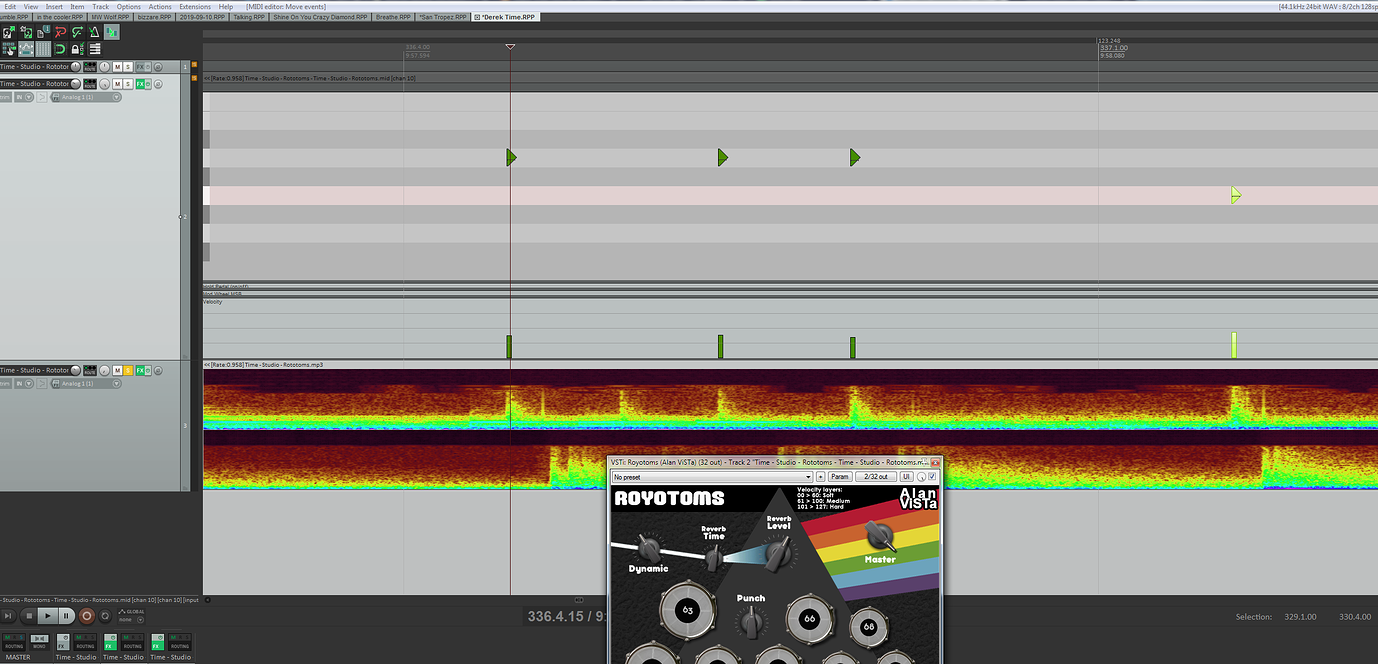Uncheck the plugin enable checkbox in Royotoms header
This screenshot has width=1378, height=664.
coord(932,477)
